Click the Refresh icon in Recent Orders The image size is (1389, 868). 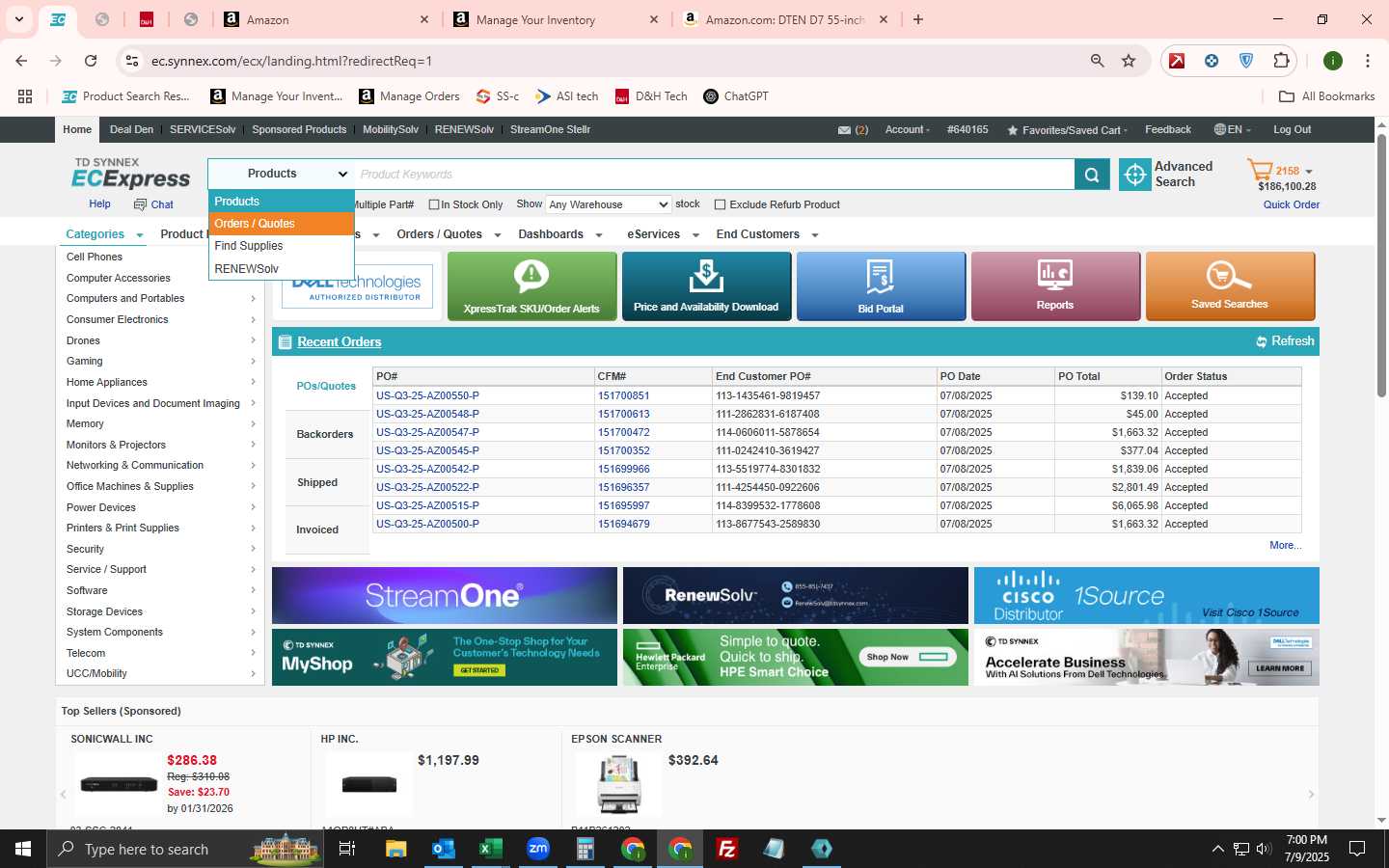pyautogui.click(x=1262, y=341)
